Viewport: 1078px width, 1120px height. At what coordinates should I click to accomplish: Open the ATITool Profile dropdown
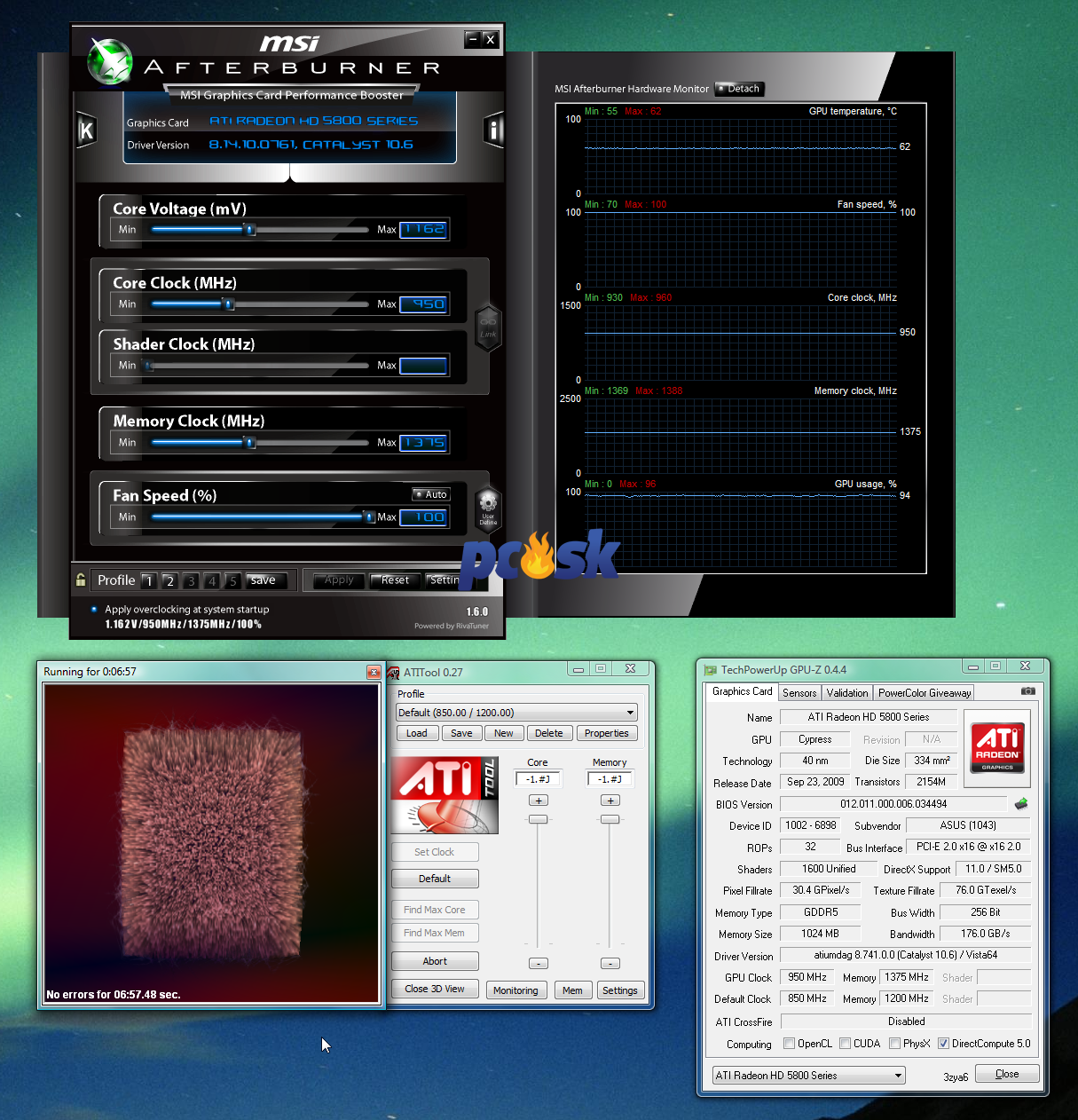pyautogui.click(x=516, y=713)
